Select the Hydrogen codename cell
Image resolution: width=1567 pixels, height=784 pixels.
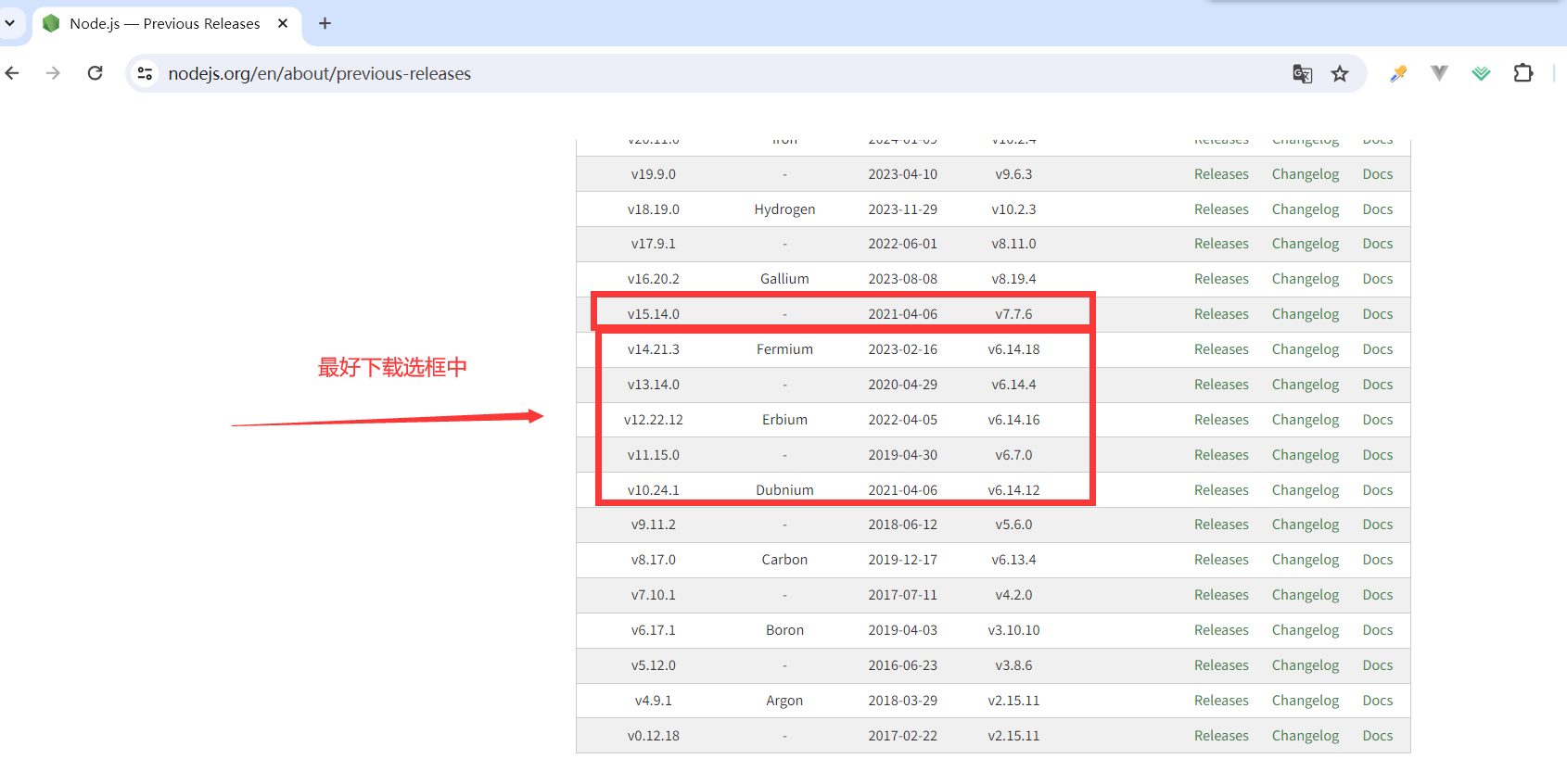point(784,209)
